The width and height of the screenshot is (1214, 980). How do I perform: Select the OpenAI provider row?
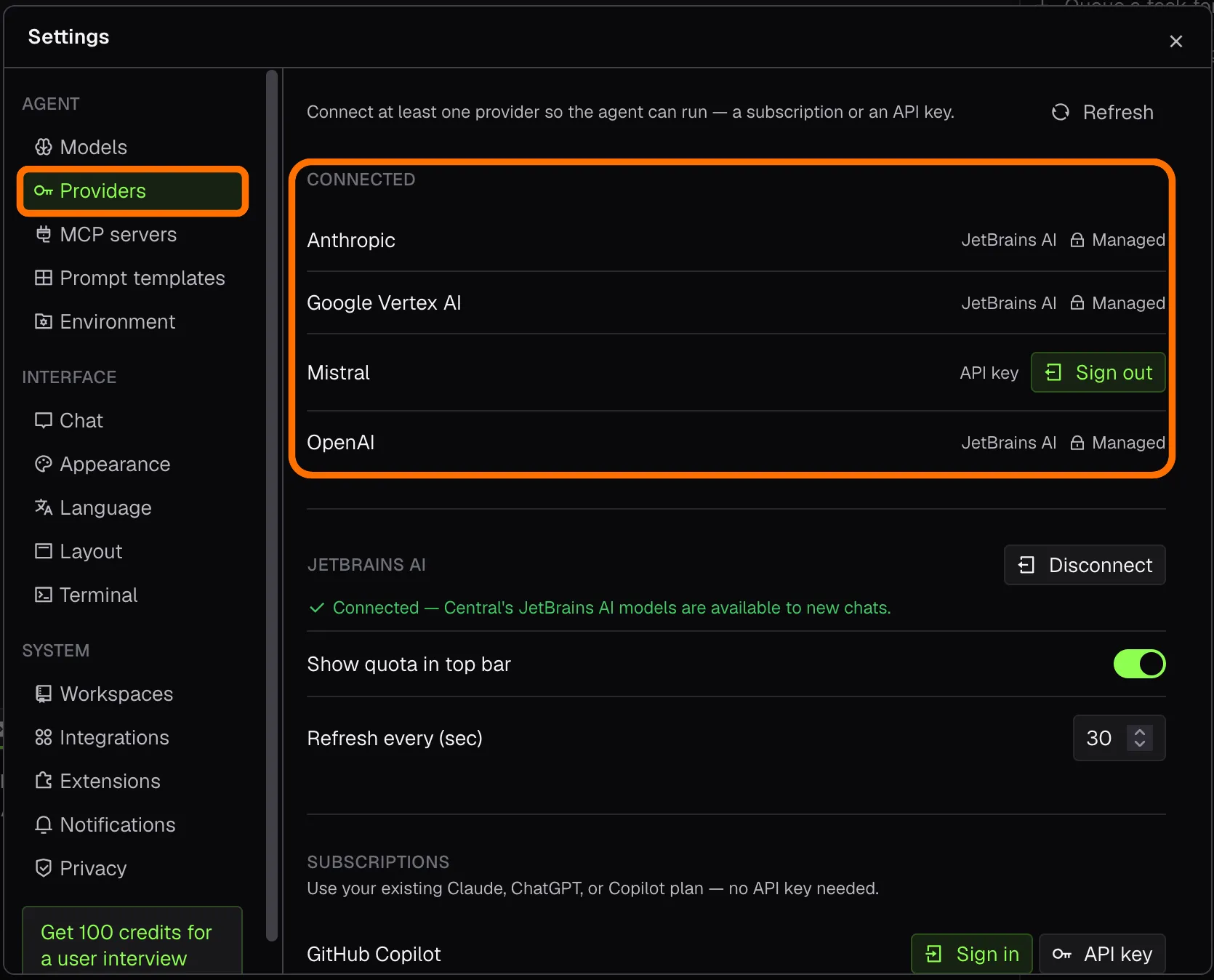pyautogui.click(x=736, y=442)
